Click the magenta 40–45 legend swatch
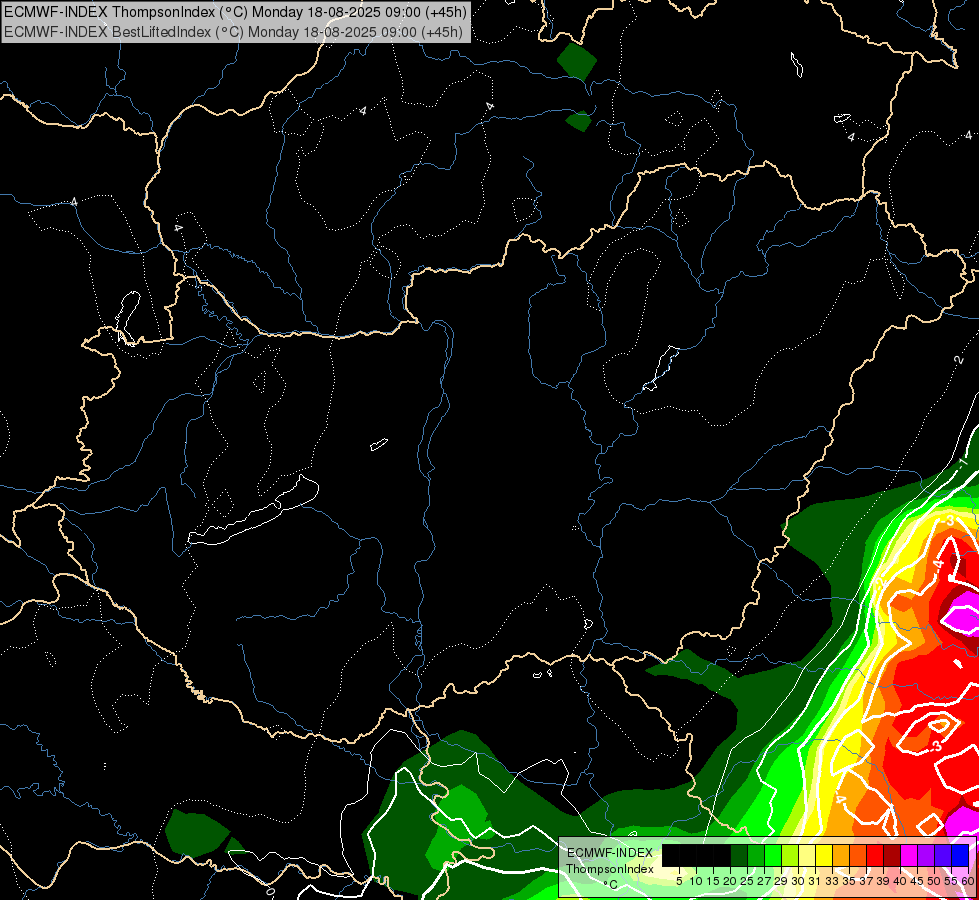 (x=908, y=855)
